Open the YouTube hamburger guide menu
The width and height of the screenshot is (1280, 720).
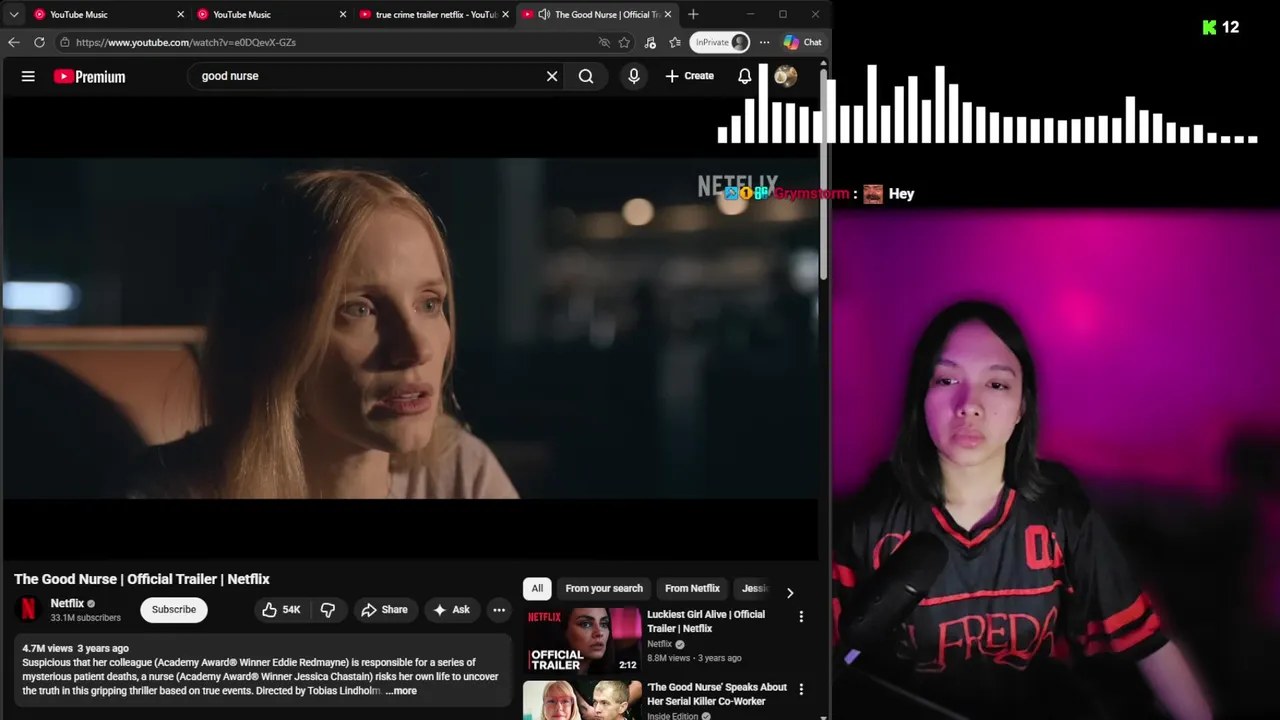(28, 76)
